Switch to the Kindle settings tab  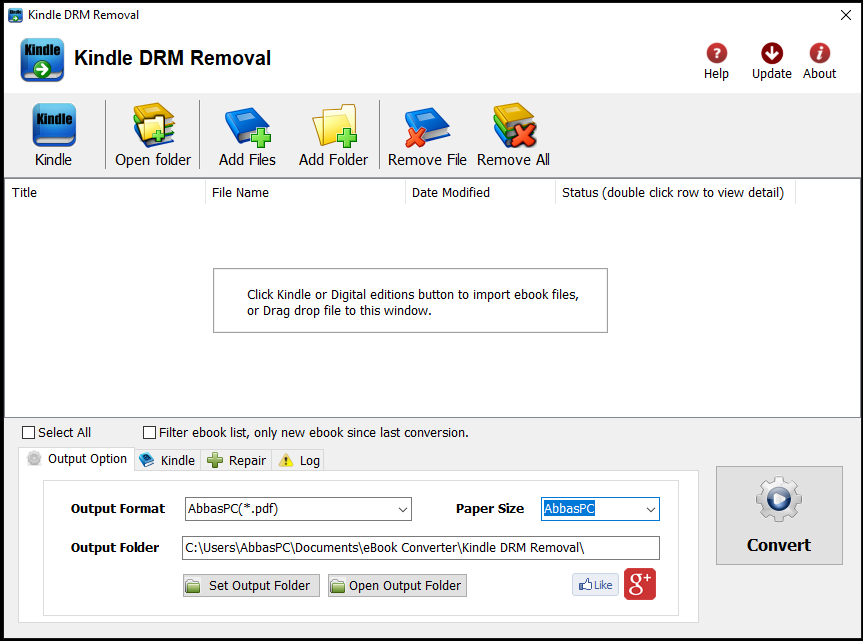[167, 461]
